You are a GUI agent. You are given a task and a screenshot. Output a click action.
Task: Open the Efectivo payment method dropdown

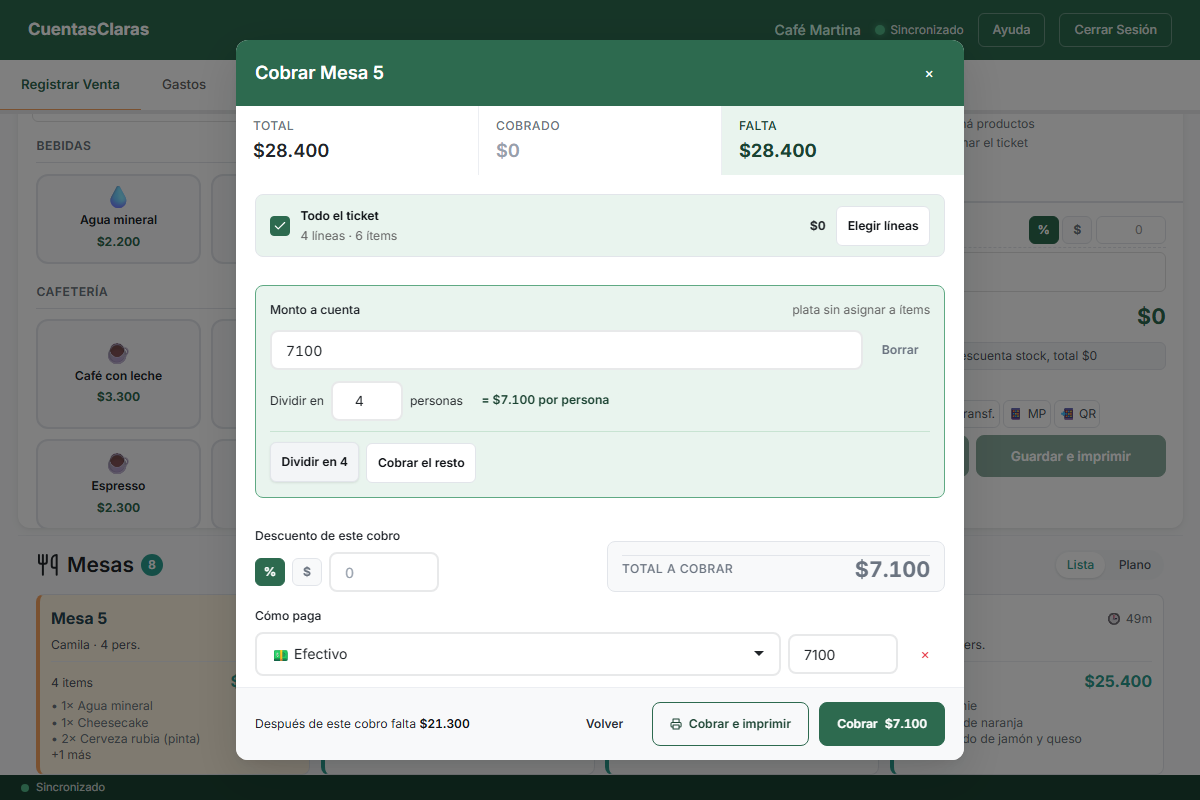(517, 654)
